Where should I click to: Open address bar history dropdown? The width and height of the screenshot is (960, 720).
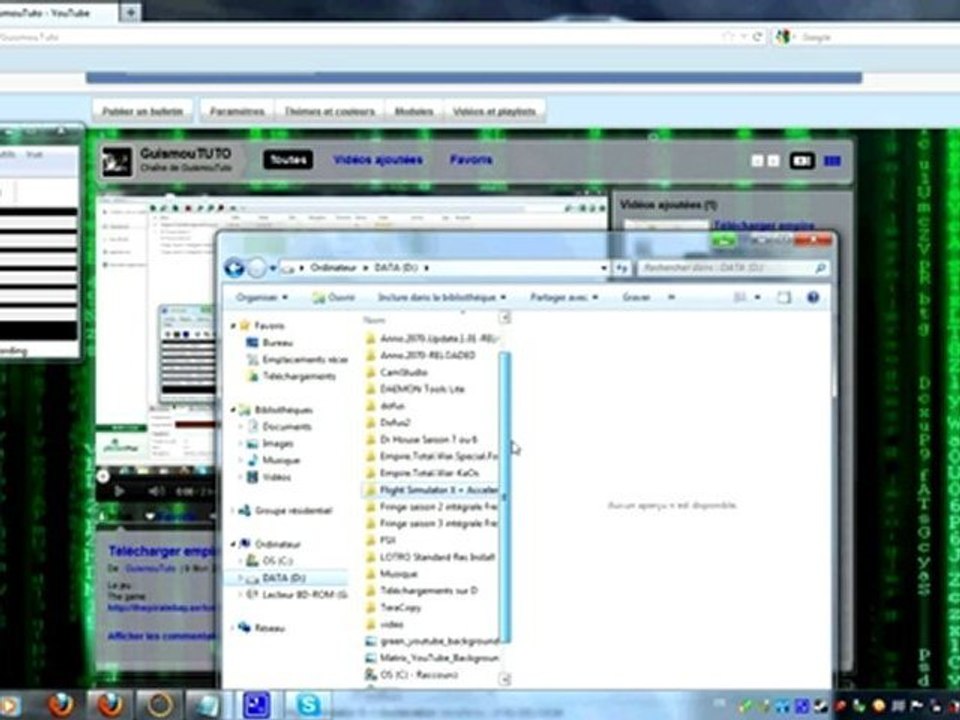pyautogui.click(x=604, y=268)
